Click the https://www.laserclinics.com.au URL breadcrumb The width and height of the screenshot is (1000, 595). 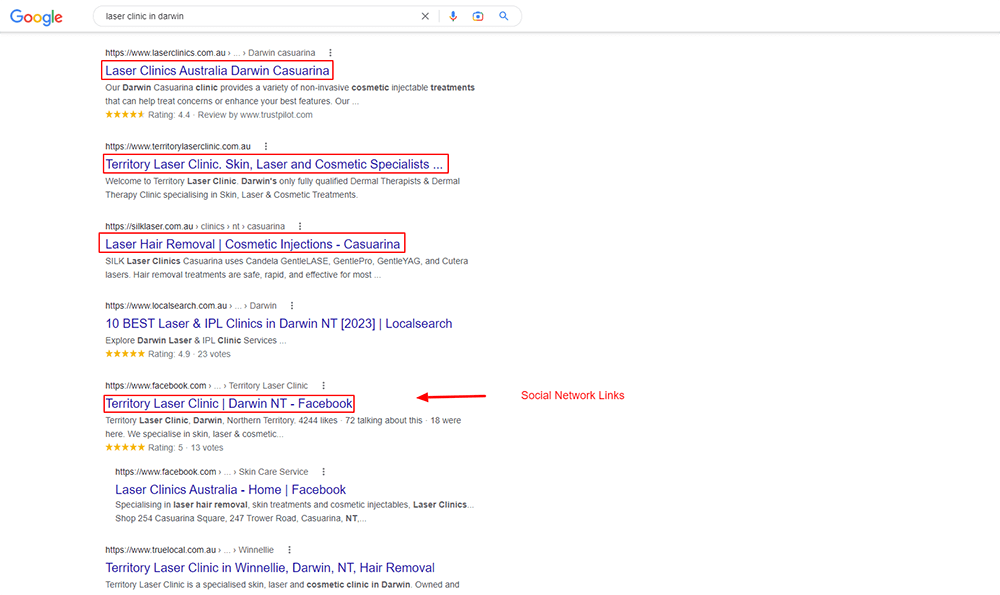click(x=210, y=53)
